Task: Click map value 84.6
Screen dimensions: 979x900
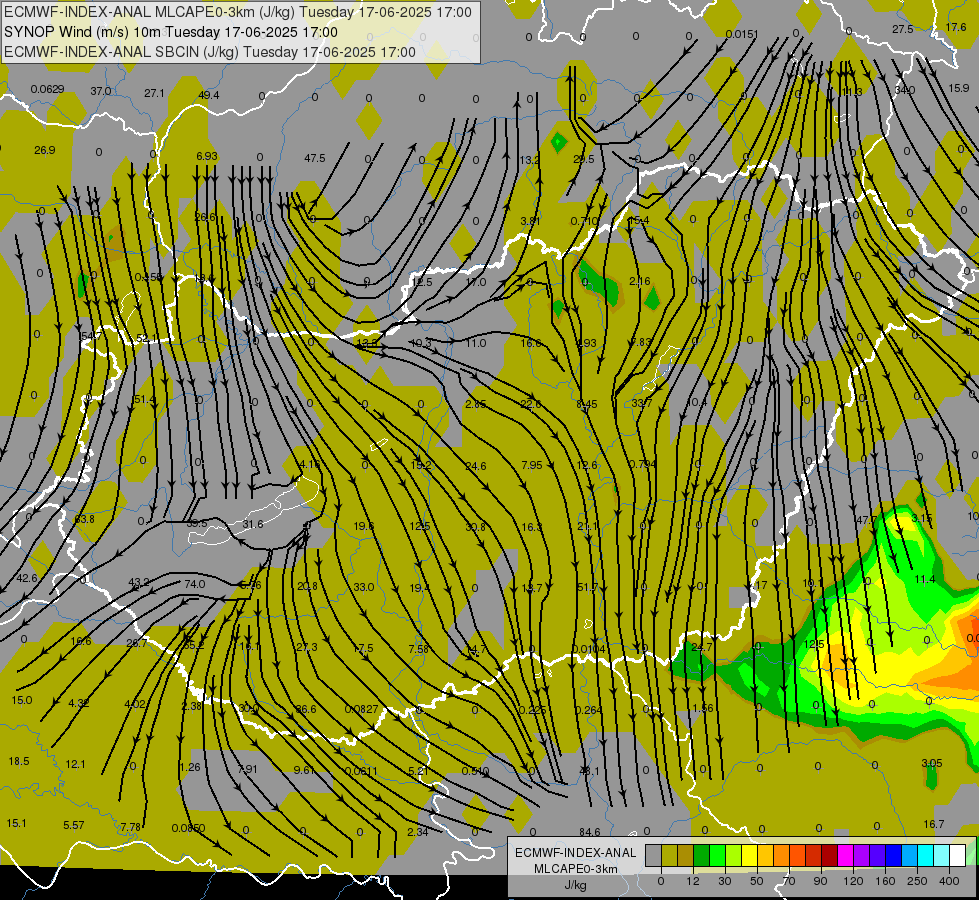Action: [x=589, y=832]
